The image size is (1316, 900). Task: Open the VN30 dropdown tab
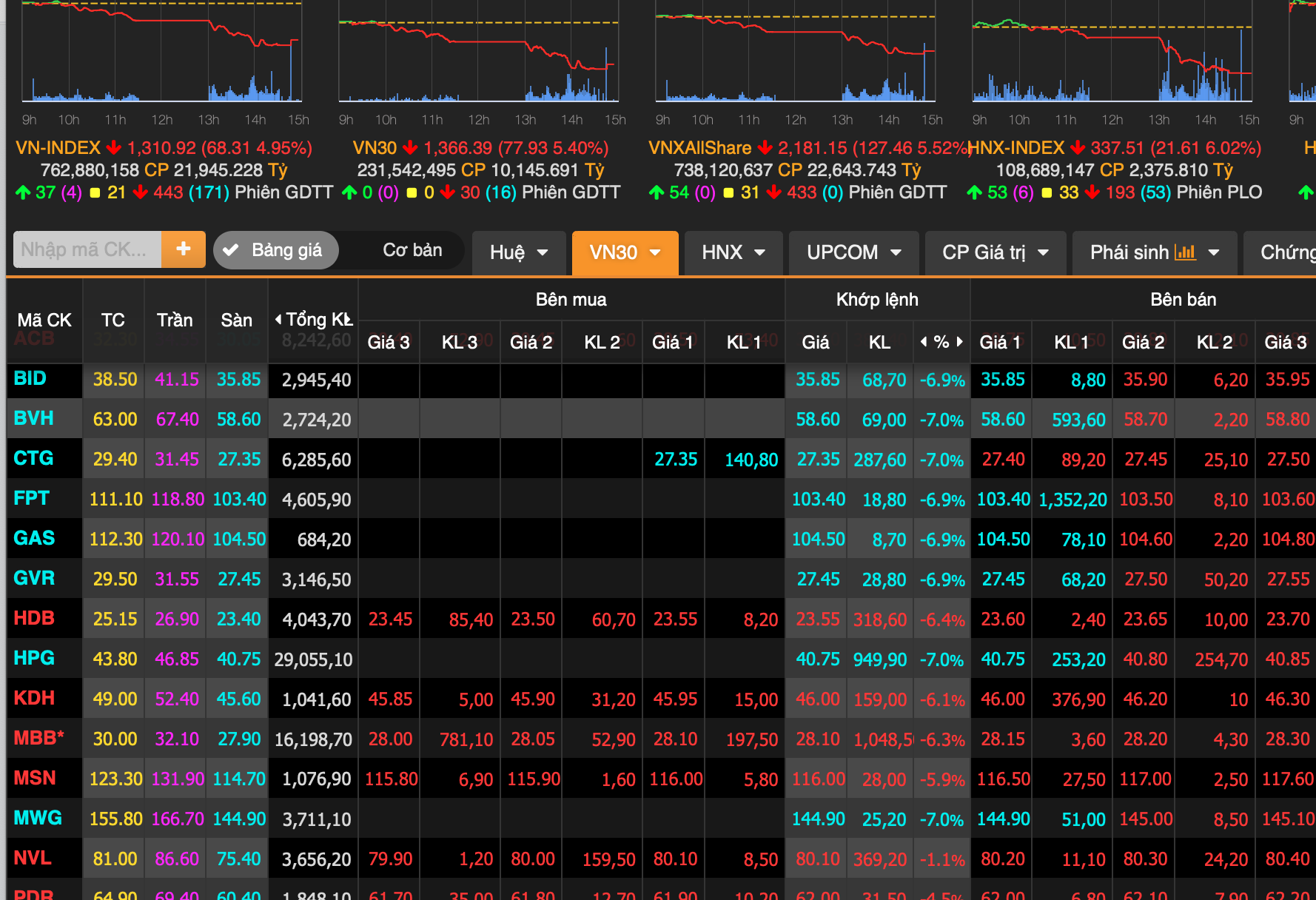click(625, 252)
